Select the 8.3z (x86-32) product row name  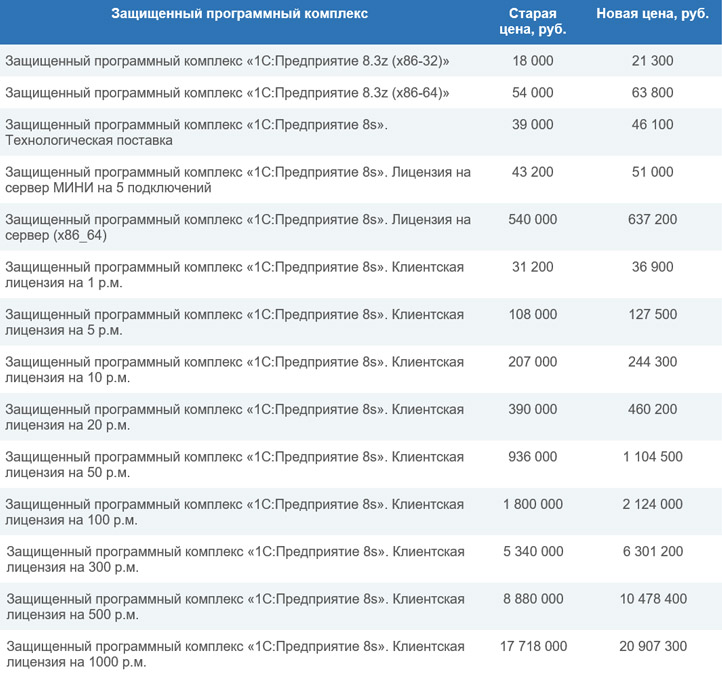[227, 61]
